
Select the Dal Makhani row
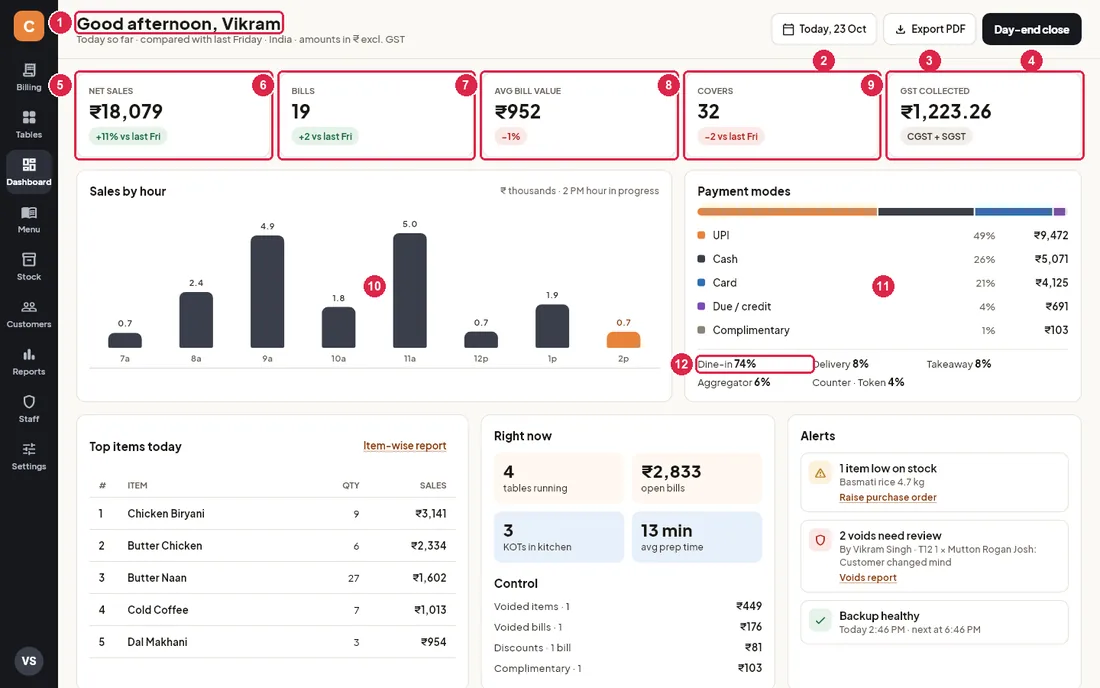pos(272,642)
